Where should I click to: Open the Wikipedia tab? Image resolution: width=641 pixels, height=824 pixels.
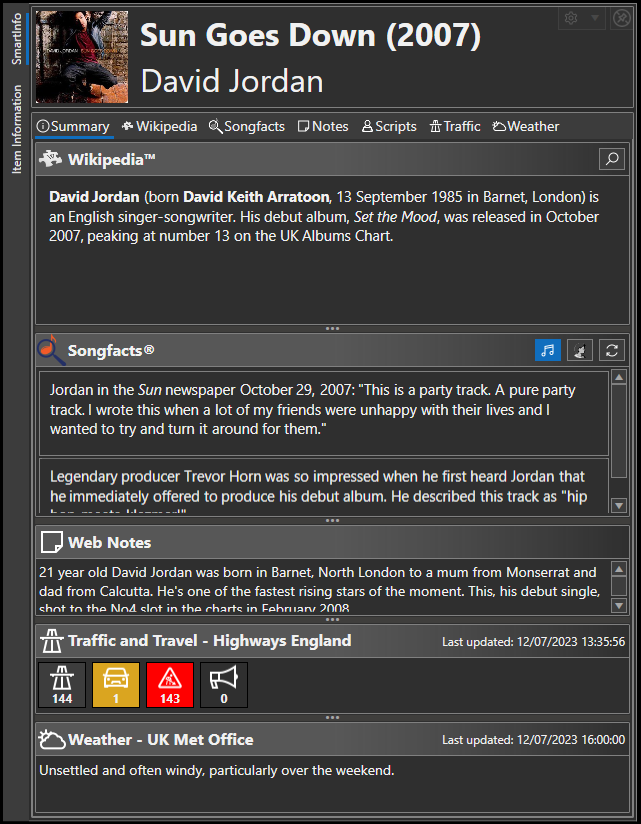pyautogui.click(x=159, y=127)
